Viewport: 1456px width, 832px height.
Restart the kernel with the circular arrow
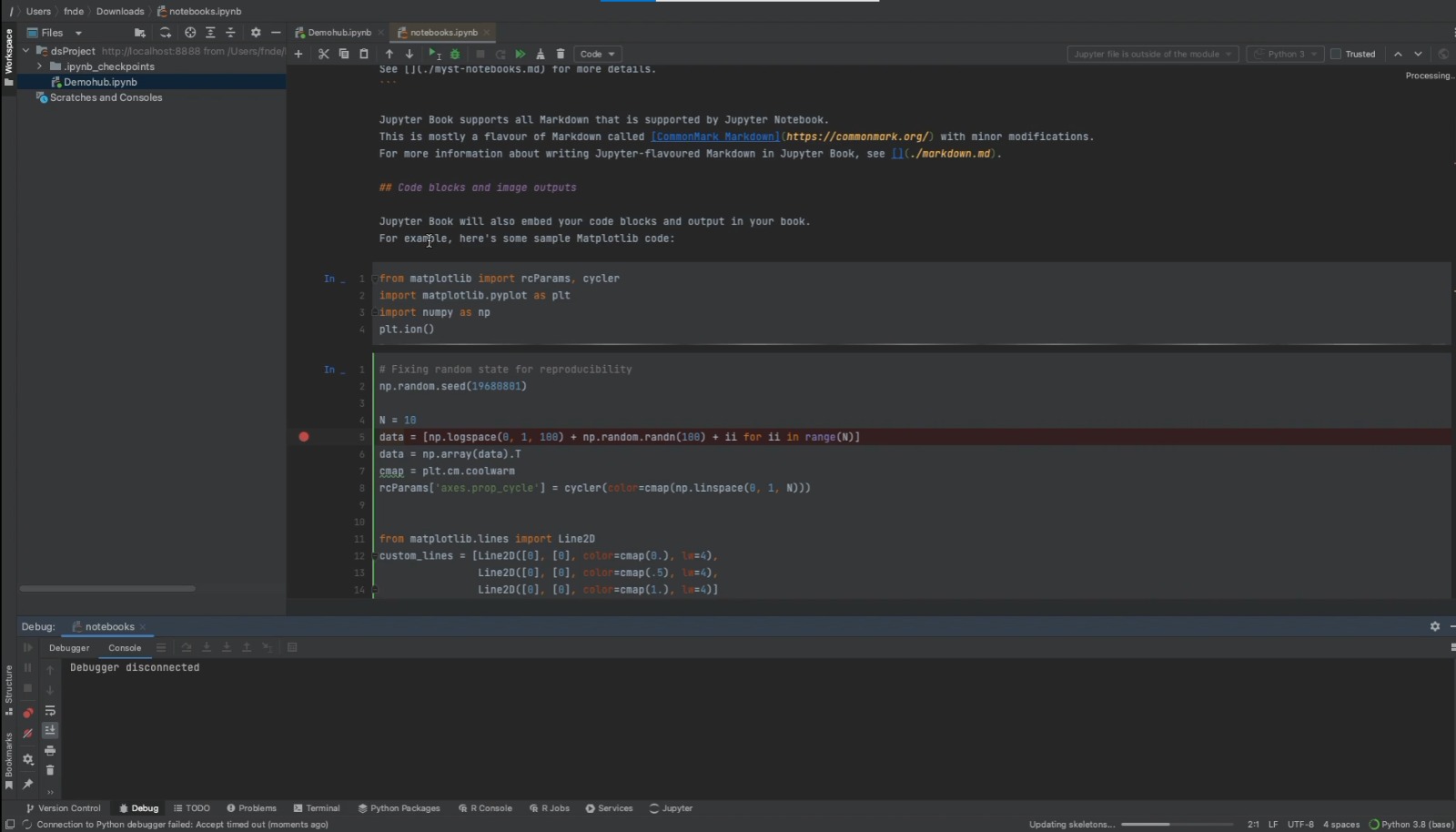[500, 55]
